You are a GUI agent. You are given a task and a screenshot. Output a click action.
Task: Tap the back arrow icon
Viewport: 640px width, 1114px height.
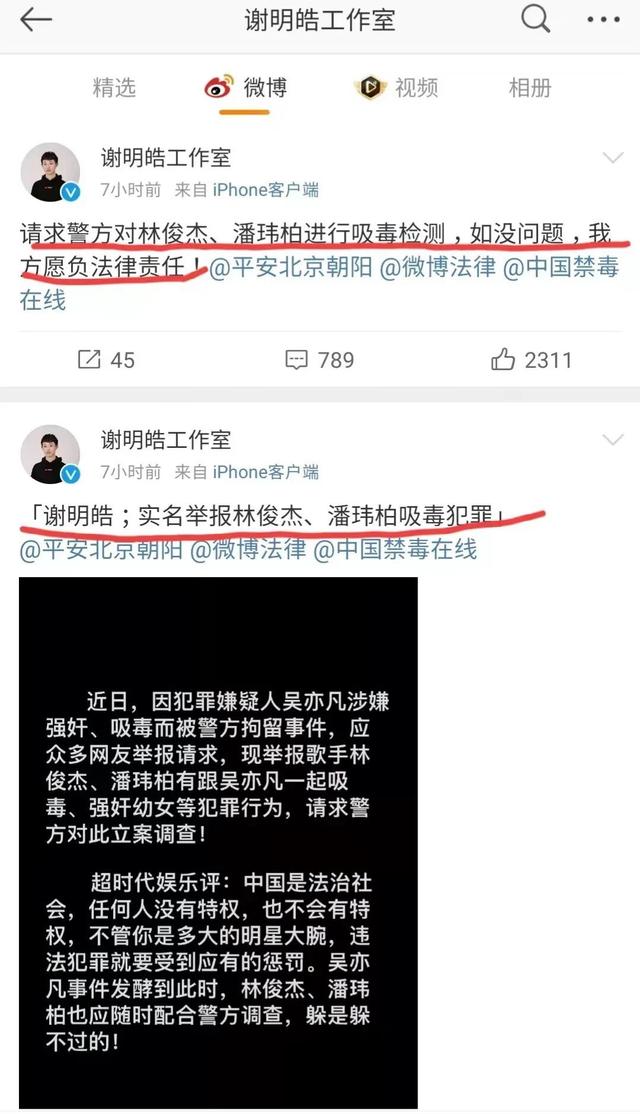(36, 20)
